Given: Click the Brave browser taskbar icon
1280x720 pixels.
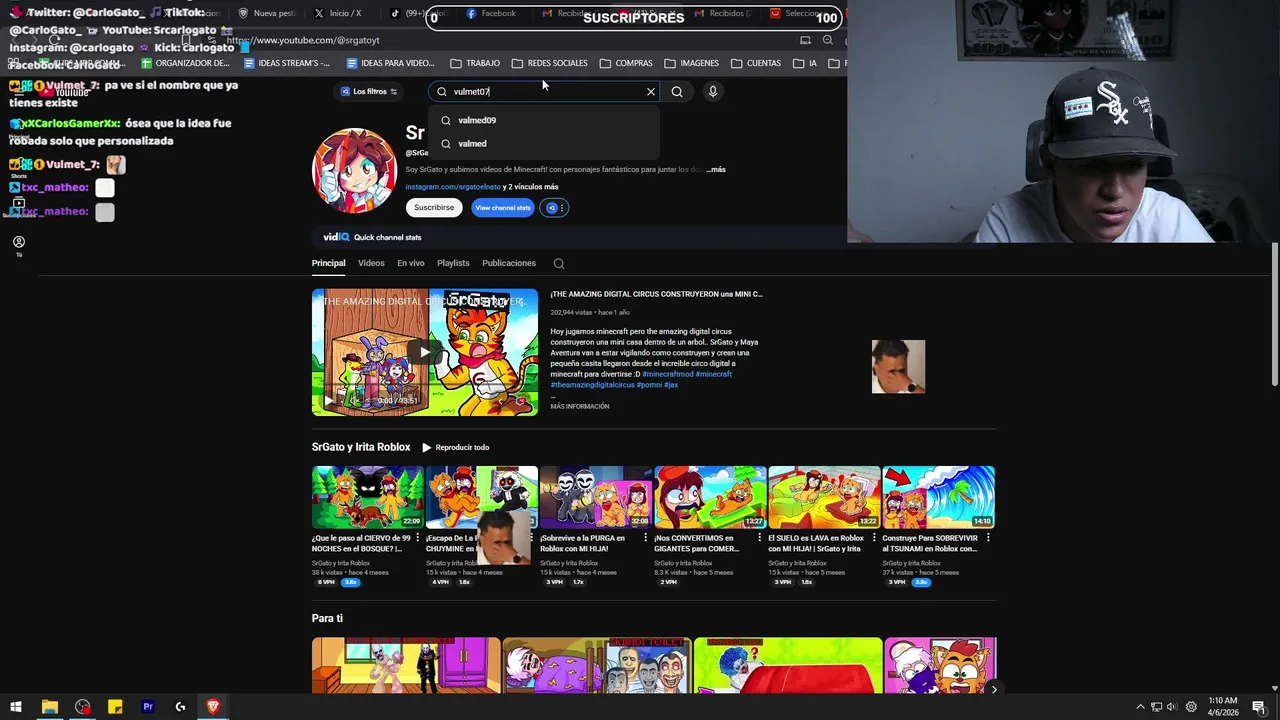Looking at the screenshot, I should coord(213,707).
